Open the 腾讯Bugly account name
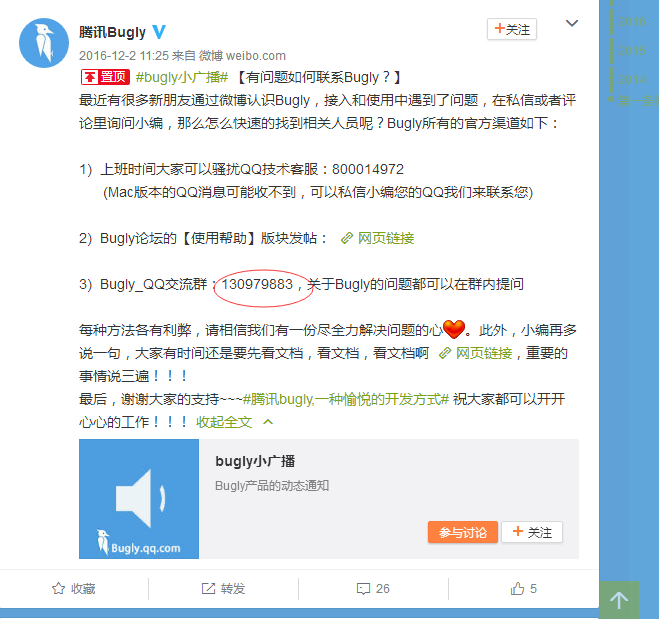The width and height of the screenshot is (659, 619). point(112,32)
